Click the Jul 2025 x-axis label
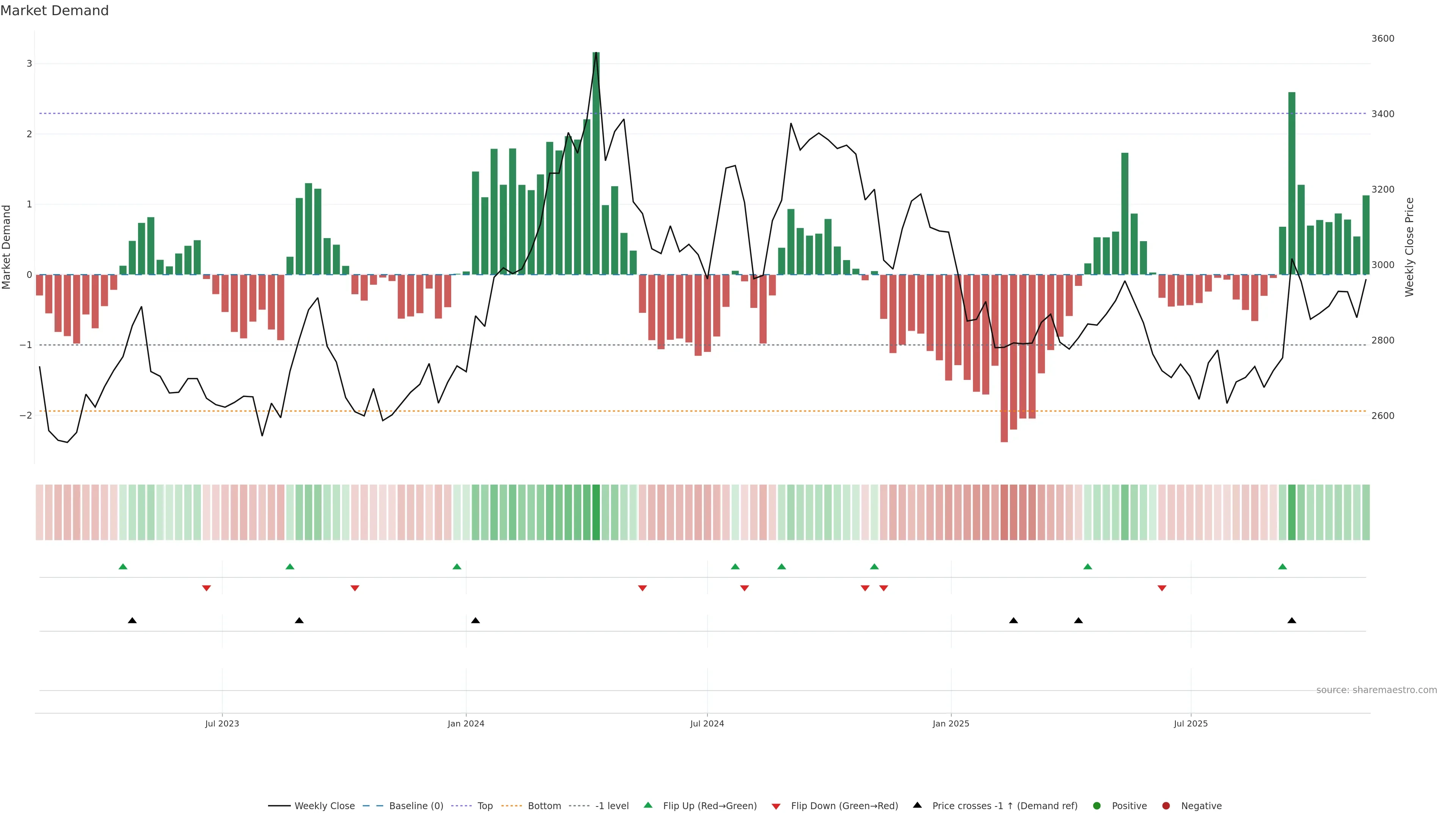The image size is (1456, 819). coord(1190,723)
